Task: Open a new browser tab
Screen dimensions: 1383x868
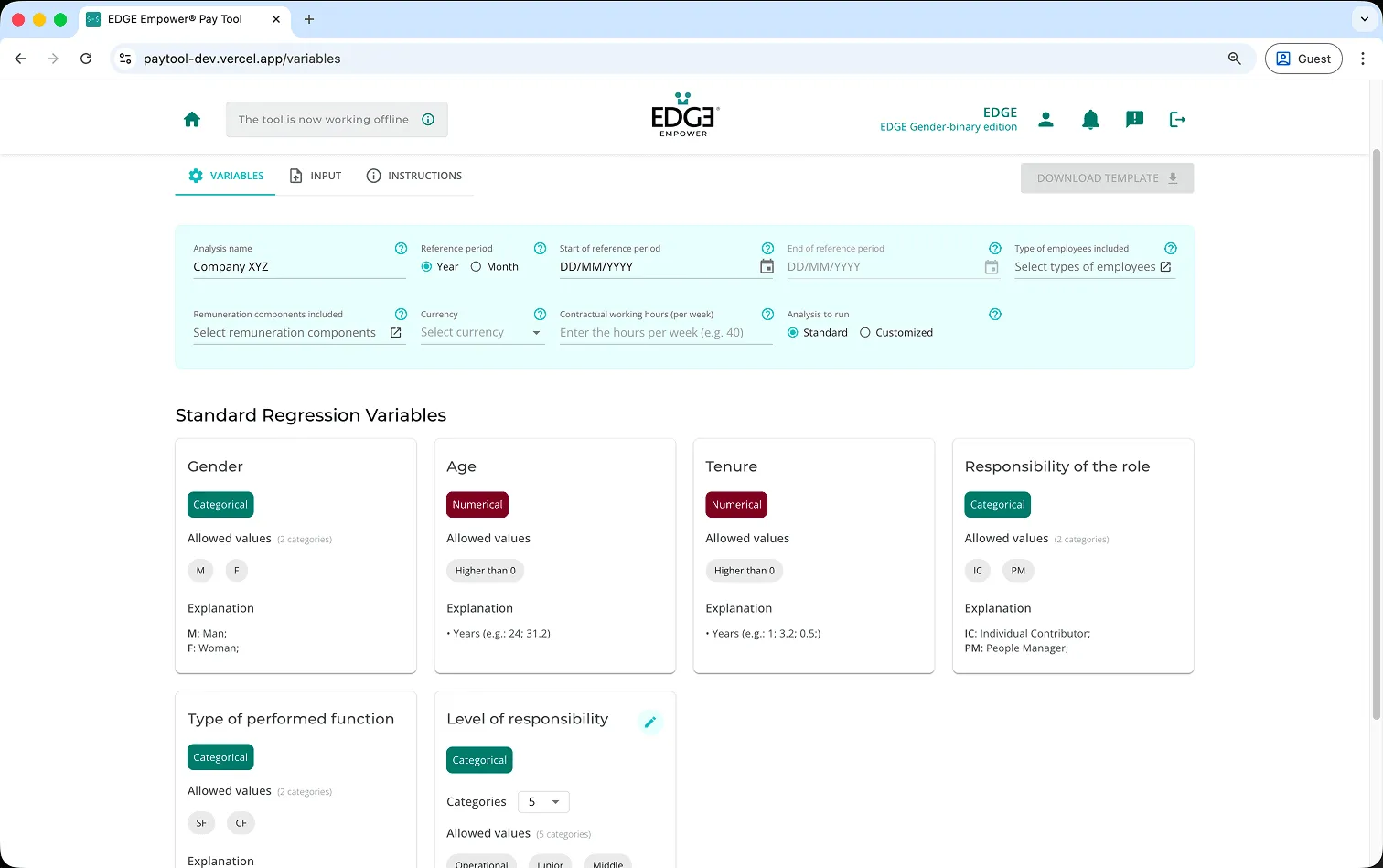Action: pyautogui.click(x=309, y=19)
